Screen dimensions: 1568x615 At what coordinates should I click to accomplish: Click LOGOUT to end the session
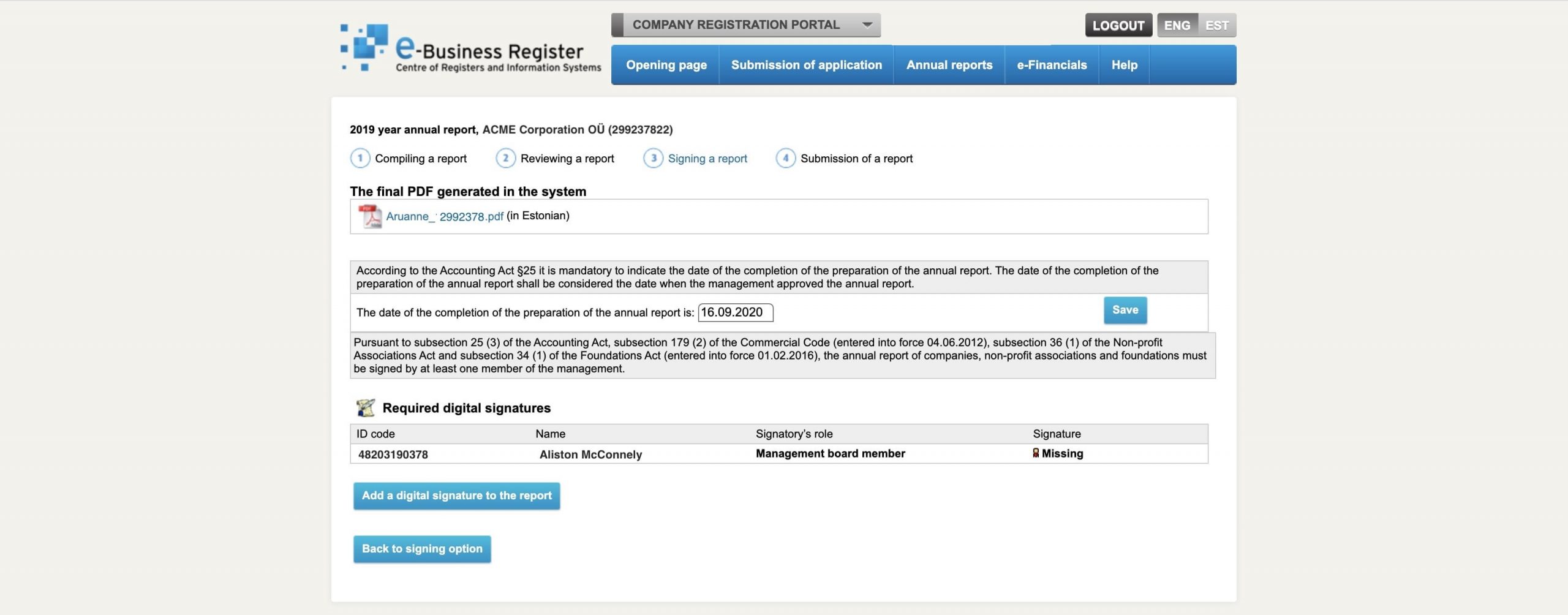click(x=1118, y=25)
